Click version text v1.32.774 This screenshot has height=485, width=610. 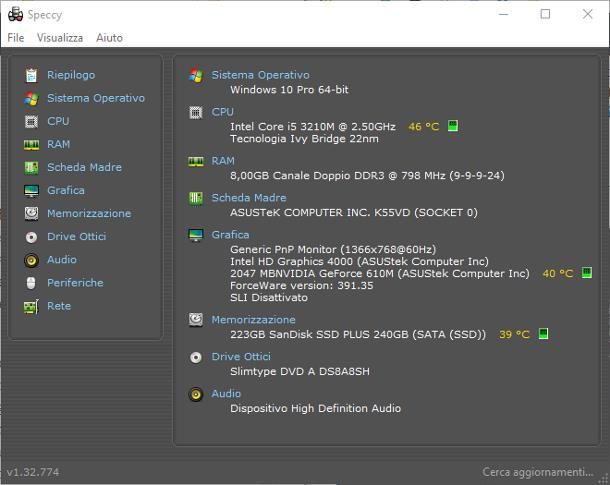point(33,472)
